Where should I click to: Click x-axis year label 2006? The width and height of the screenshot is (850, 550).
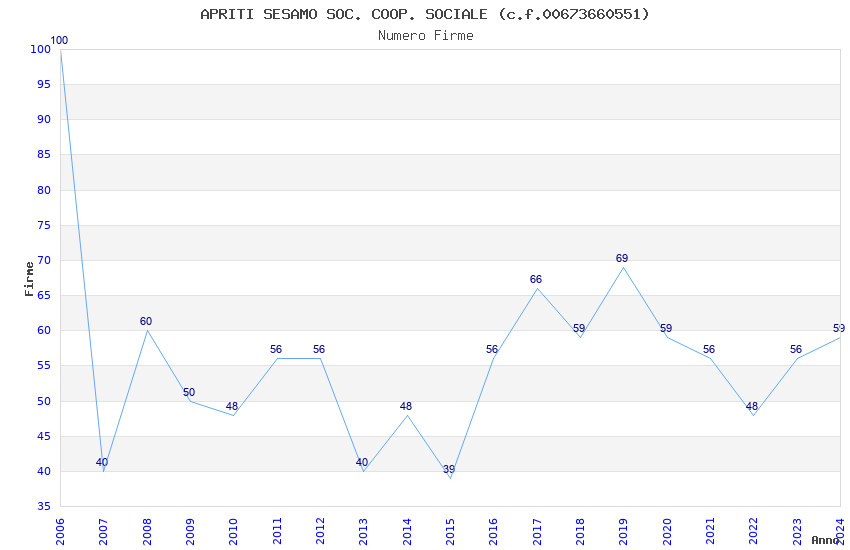pos(60,531)
